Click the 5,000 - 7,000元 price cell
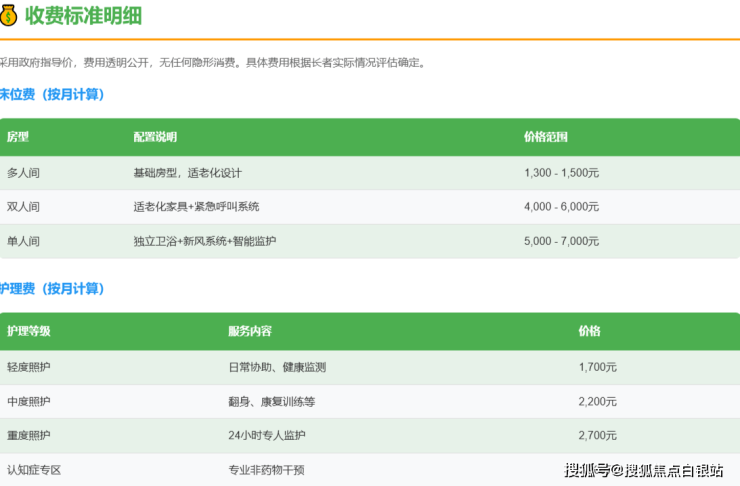This screenshot has width=740, height=486. click(561, 241)
